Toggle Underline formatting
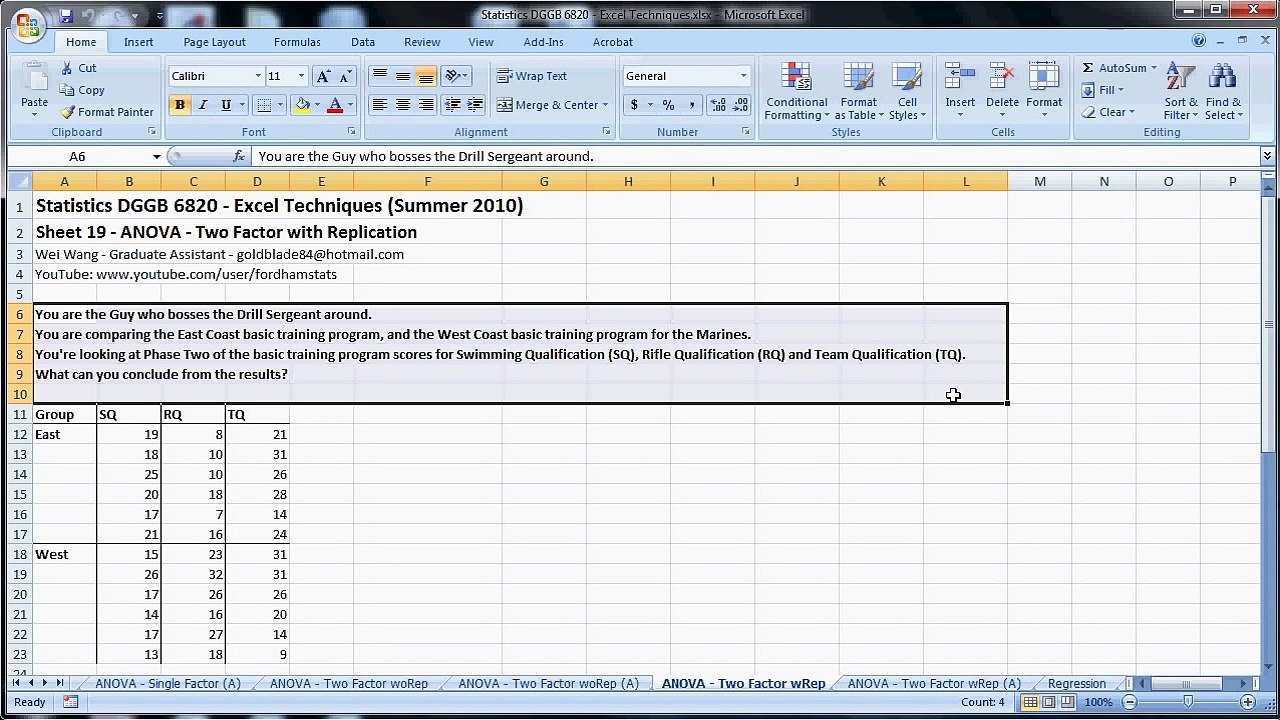This screenshot has width=1280, height=720. click(x=226, y=105)
